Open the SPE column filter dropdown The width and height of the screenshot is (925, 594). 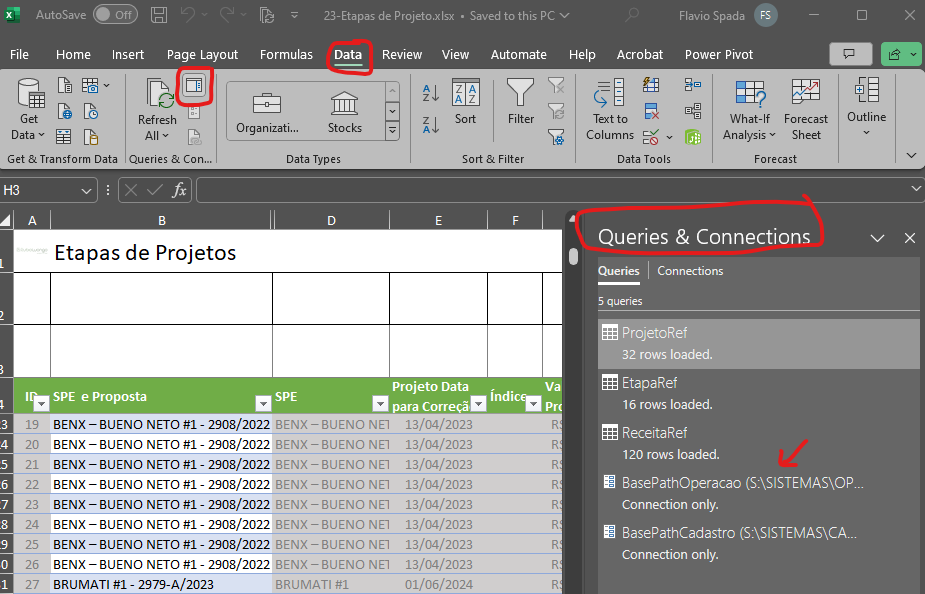coord(380,404)
